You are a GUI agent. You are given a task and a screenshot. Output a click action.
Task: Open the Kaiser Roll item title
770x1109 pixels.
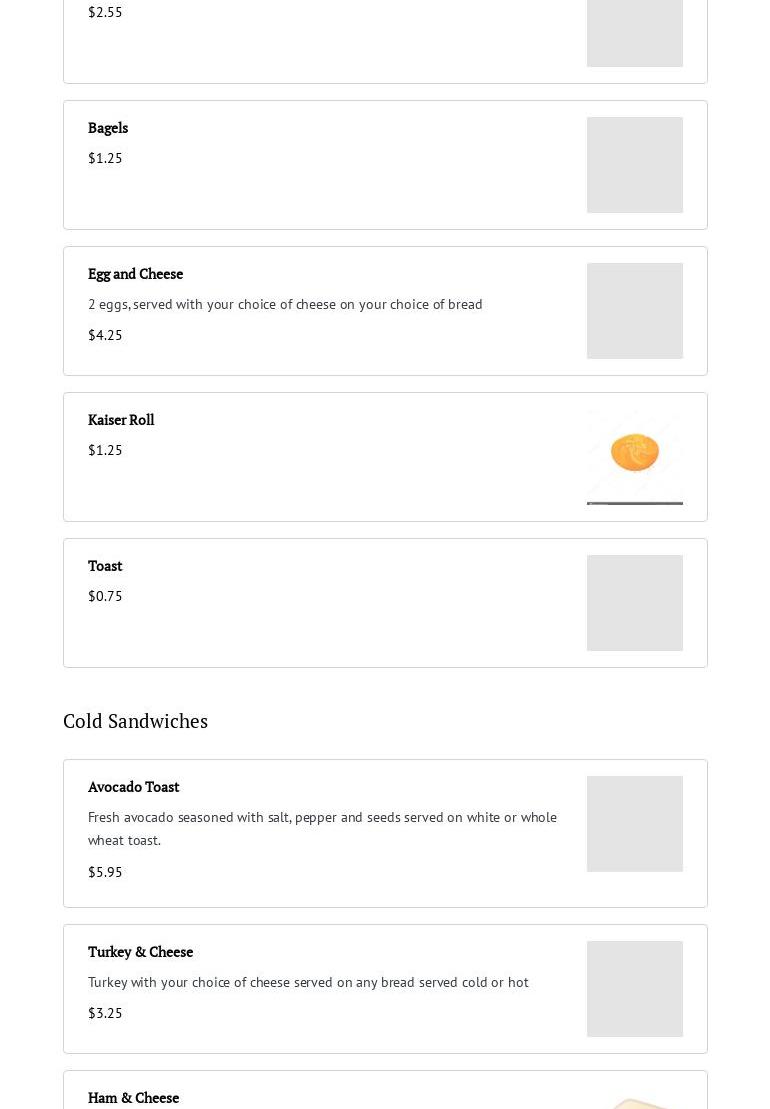[x=121, y=420]
